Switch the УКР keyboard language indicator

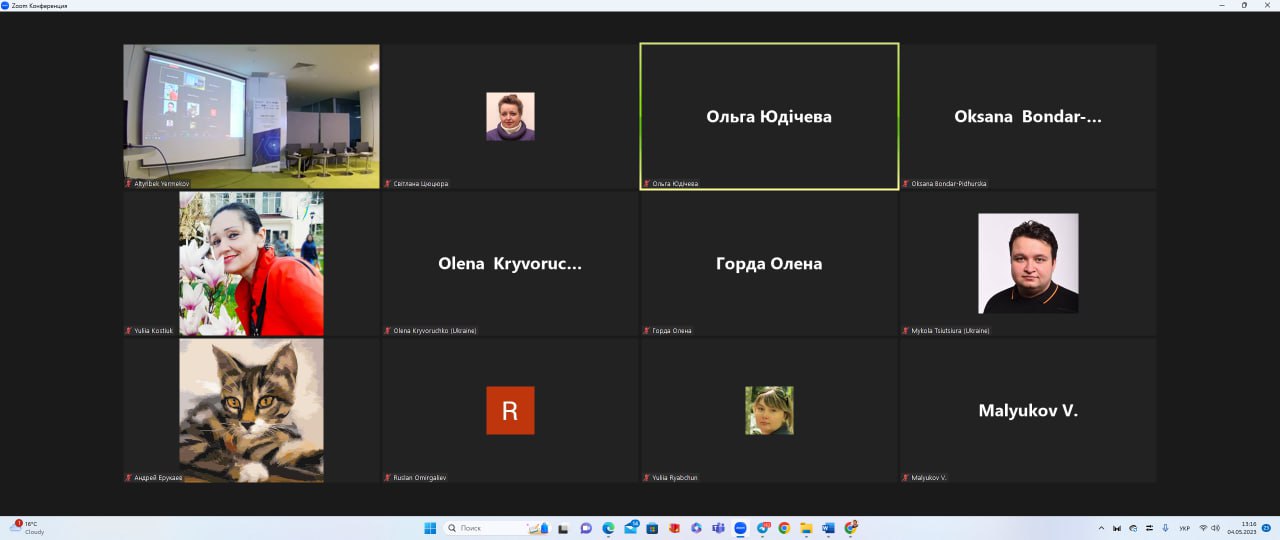[x=1185, y=528]
